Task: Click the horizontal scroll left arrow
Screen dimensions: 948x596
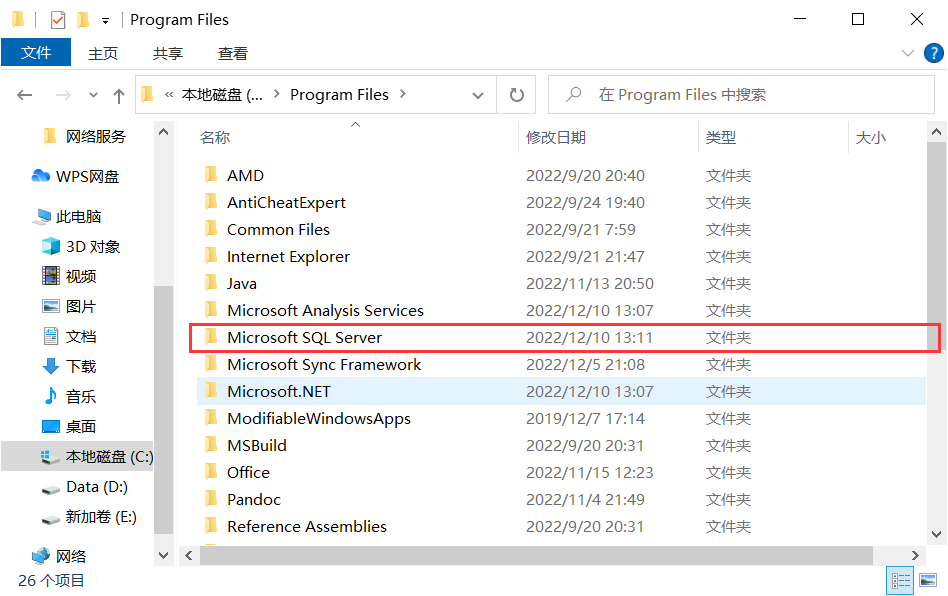Action: 189,555
